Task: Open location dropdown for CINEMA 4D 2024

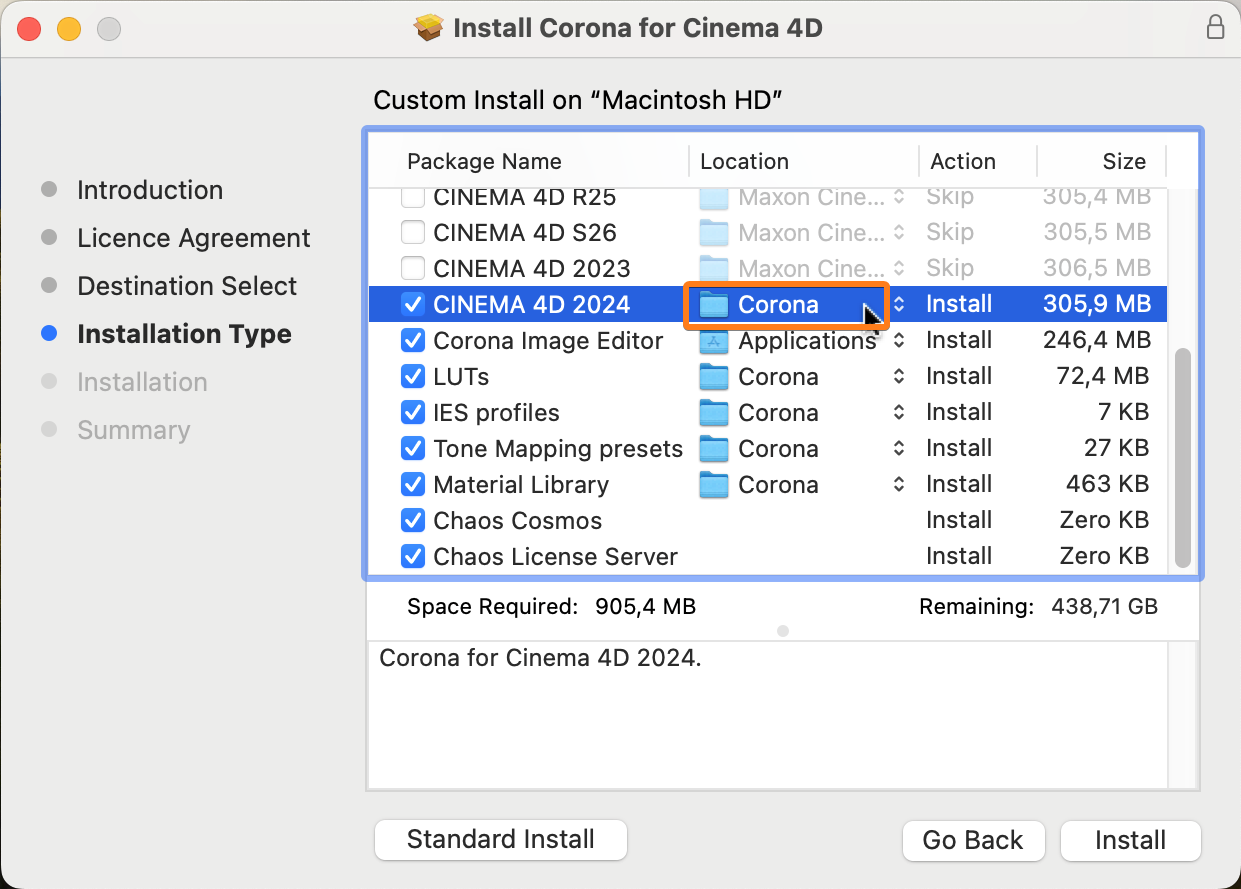Action: pos(899,305)
